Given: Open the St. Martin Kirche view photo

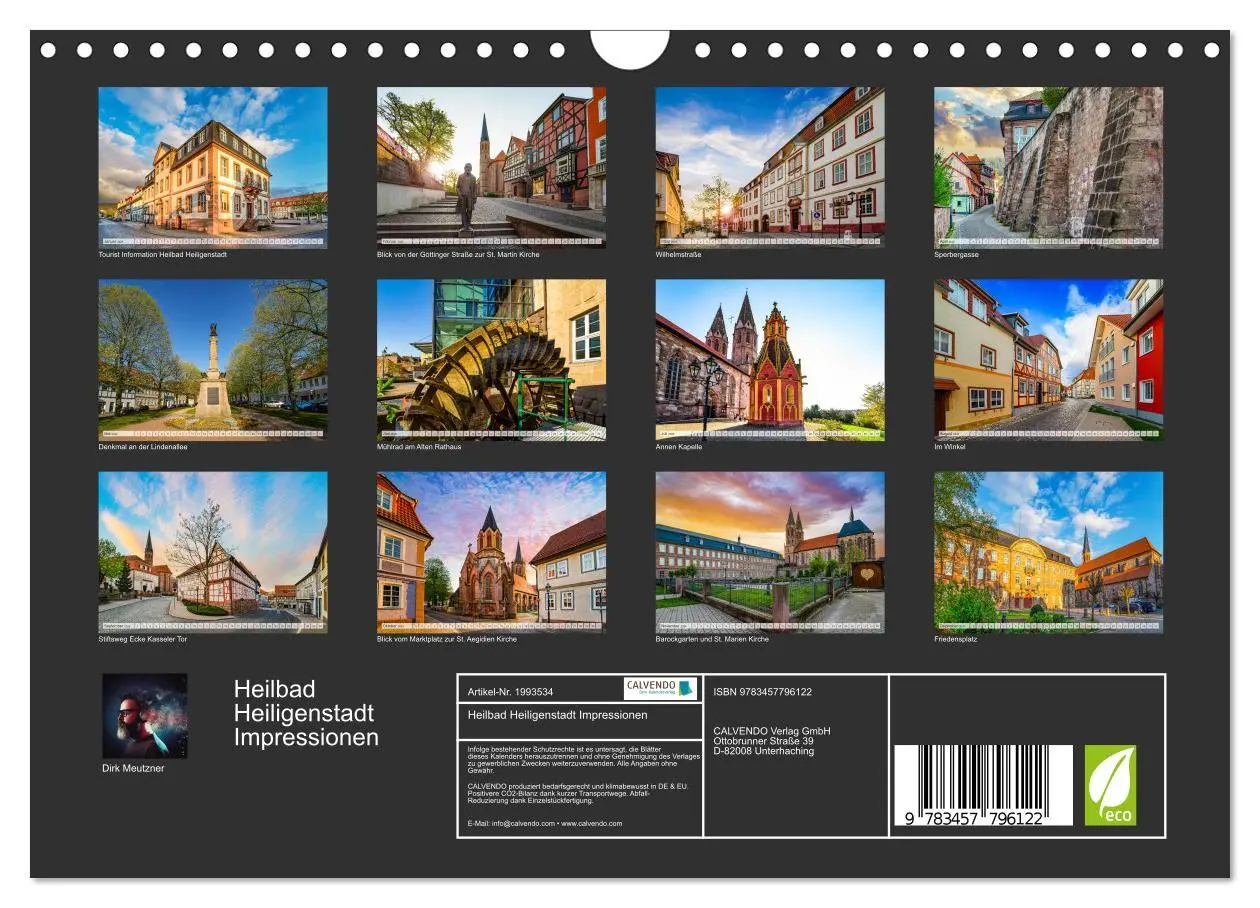Looking at the screenshot, I should (491, 167).
